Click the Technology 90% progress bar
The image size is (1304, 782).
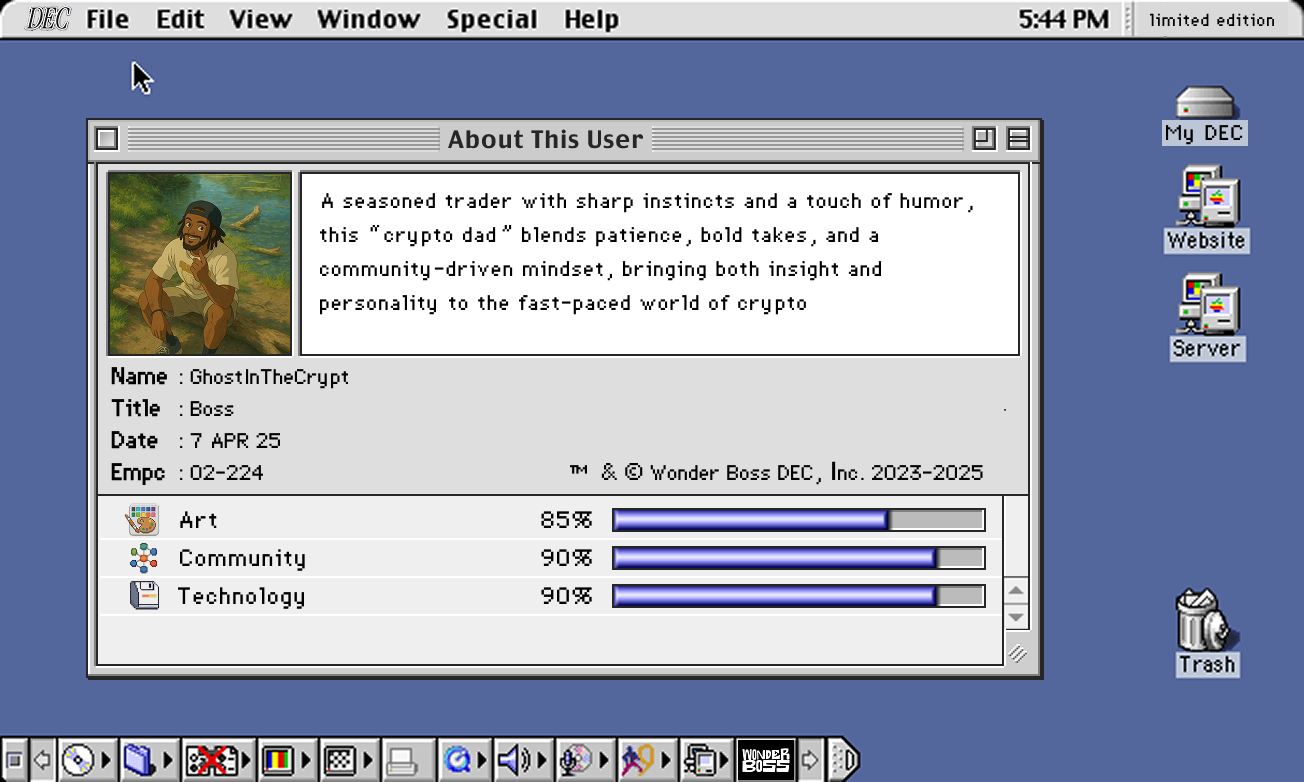click(798, 596)
